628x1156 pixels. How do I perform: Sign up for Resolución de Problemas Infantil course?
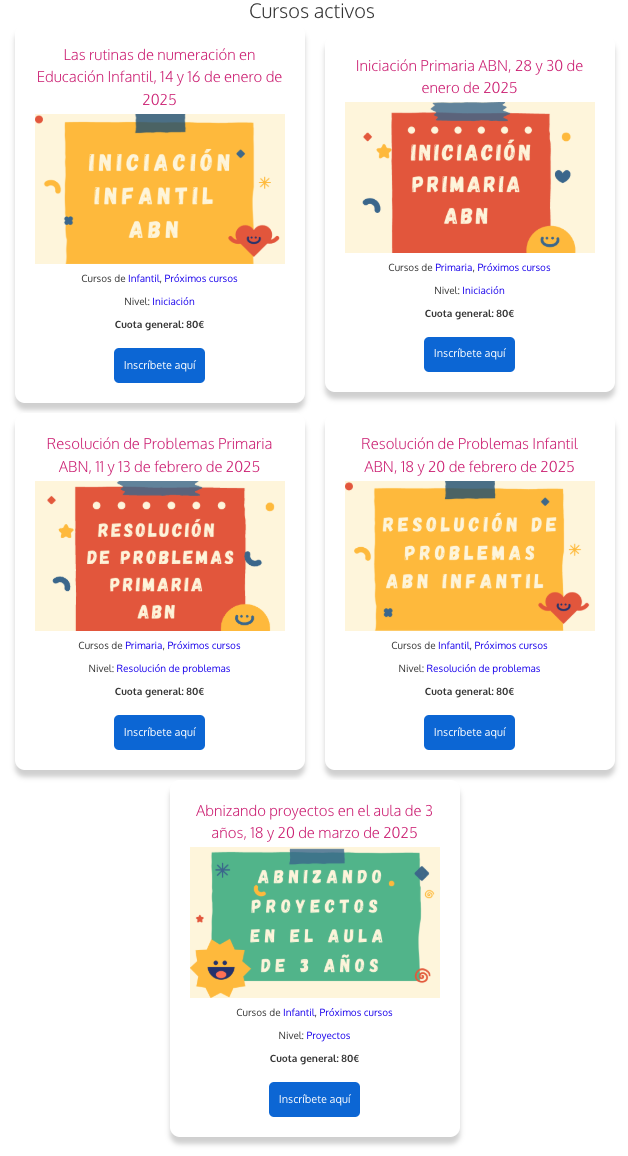coord(469,732)
